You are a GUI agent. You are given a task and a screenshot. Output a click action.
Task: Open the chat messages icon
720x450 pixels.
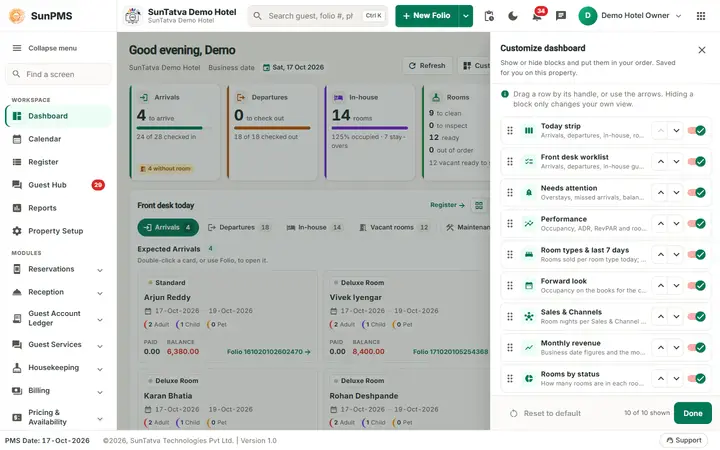561,16
